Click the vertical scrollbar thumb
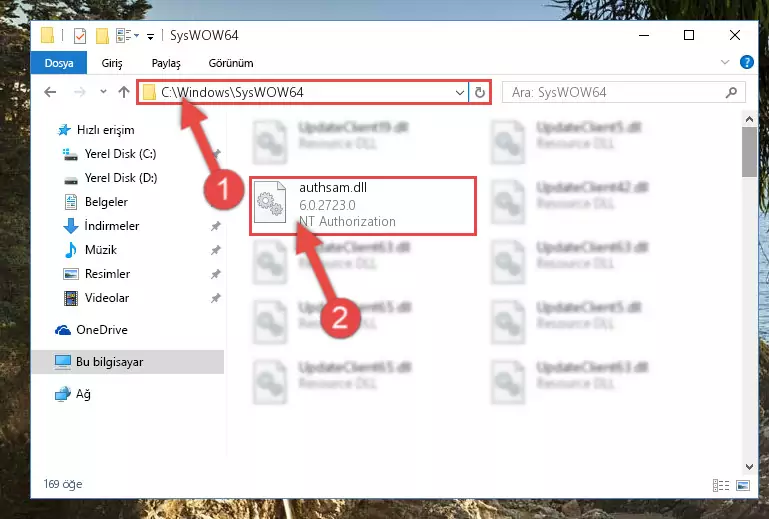Screen dimensions: 769x519 pyautogui.click(x=749, y=152)
